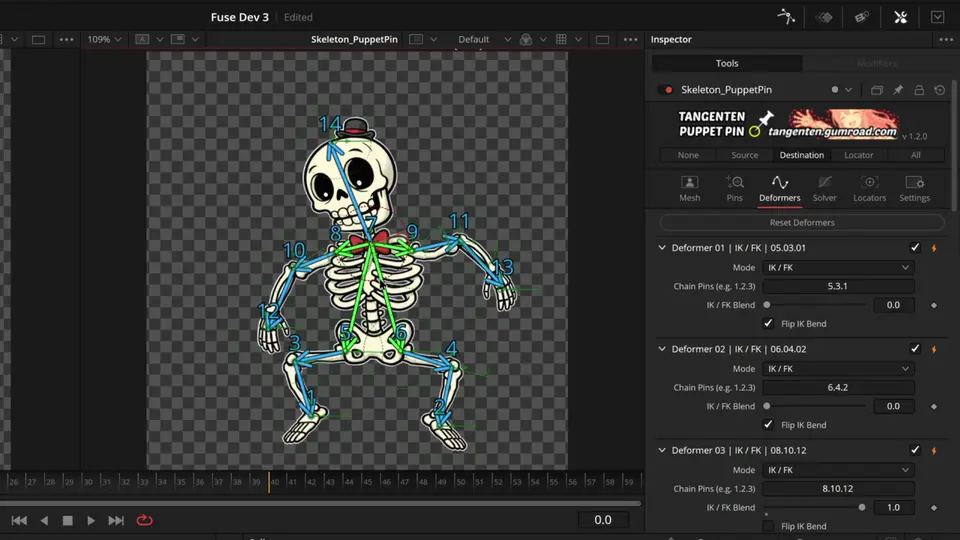Lock the Skeleton_PuppetPin tool

(919, 90)
